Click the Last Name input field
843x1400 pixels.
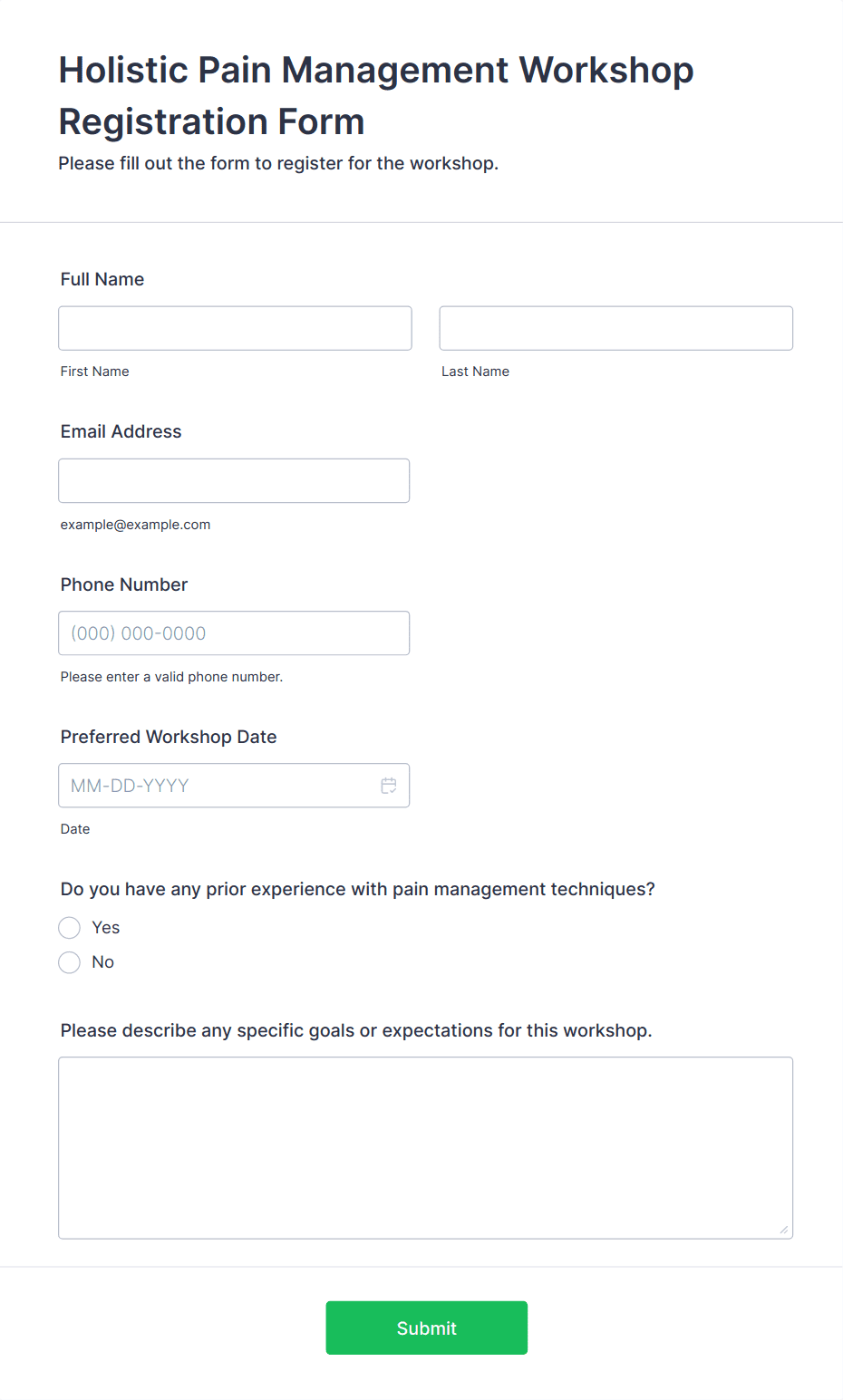(616, 328)
